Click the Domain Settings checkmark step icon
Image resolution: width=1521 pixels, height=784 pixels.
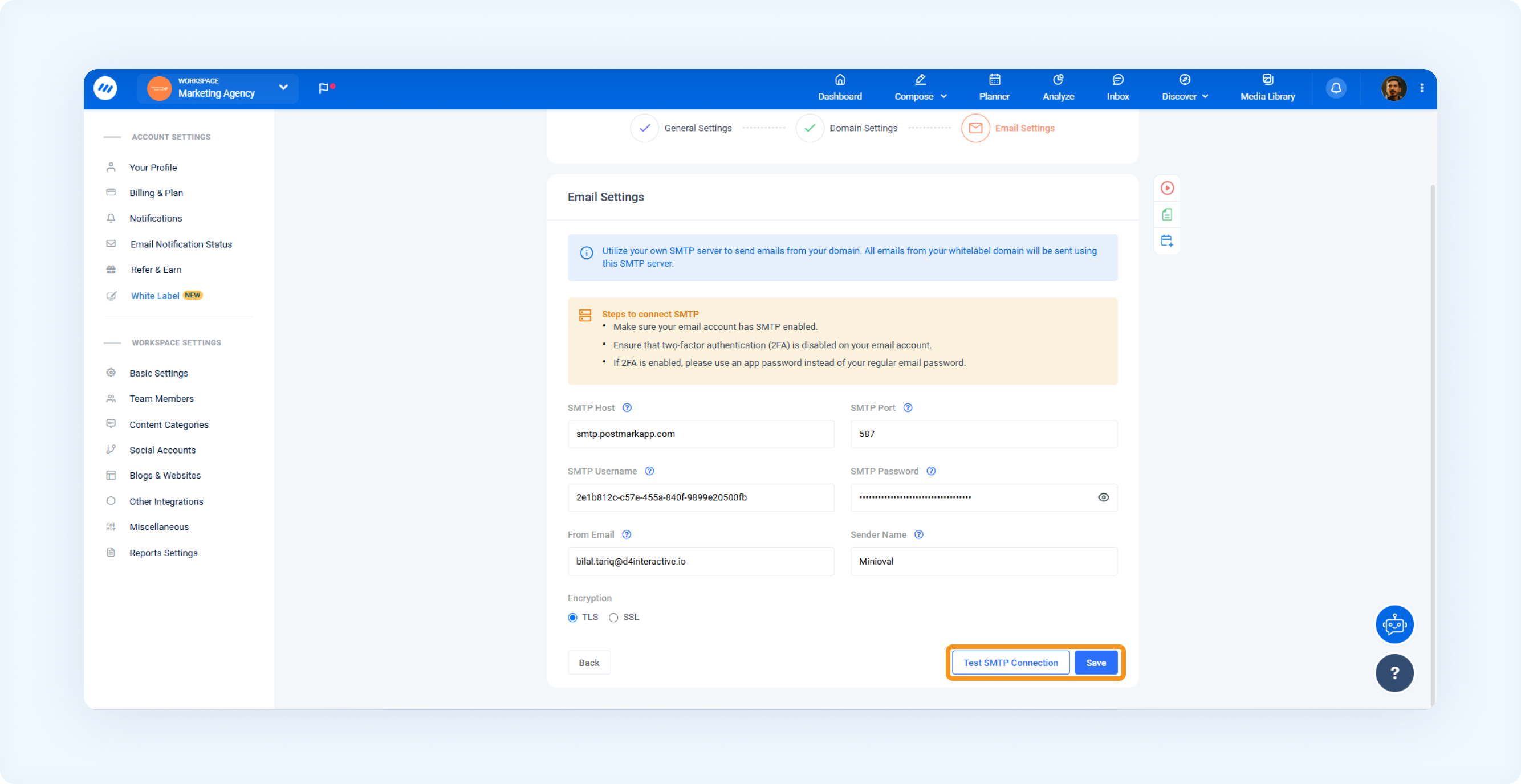(810, 128)
